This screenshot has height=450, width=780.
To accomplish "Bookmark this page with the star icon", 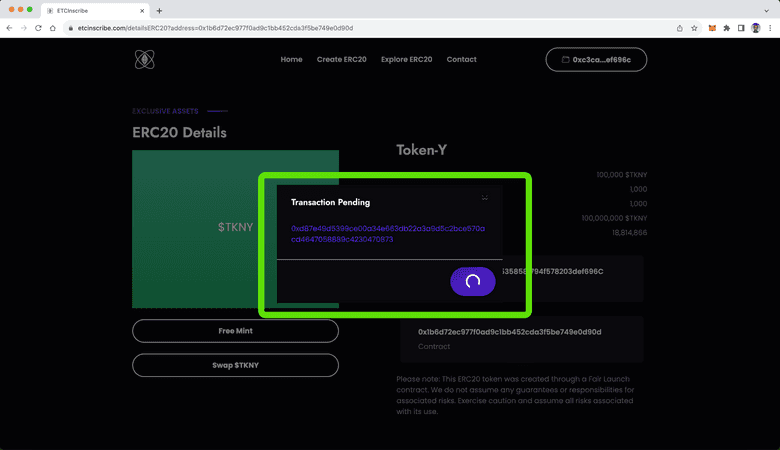I will [x=694, y=28].
